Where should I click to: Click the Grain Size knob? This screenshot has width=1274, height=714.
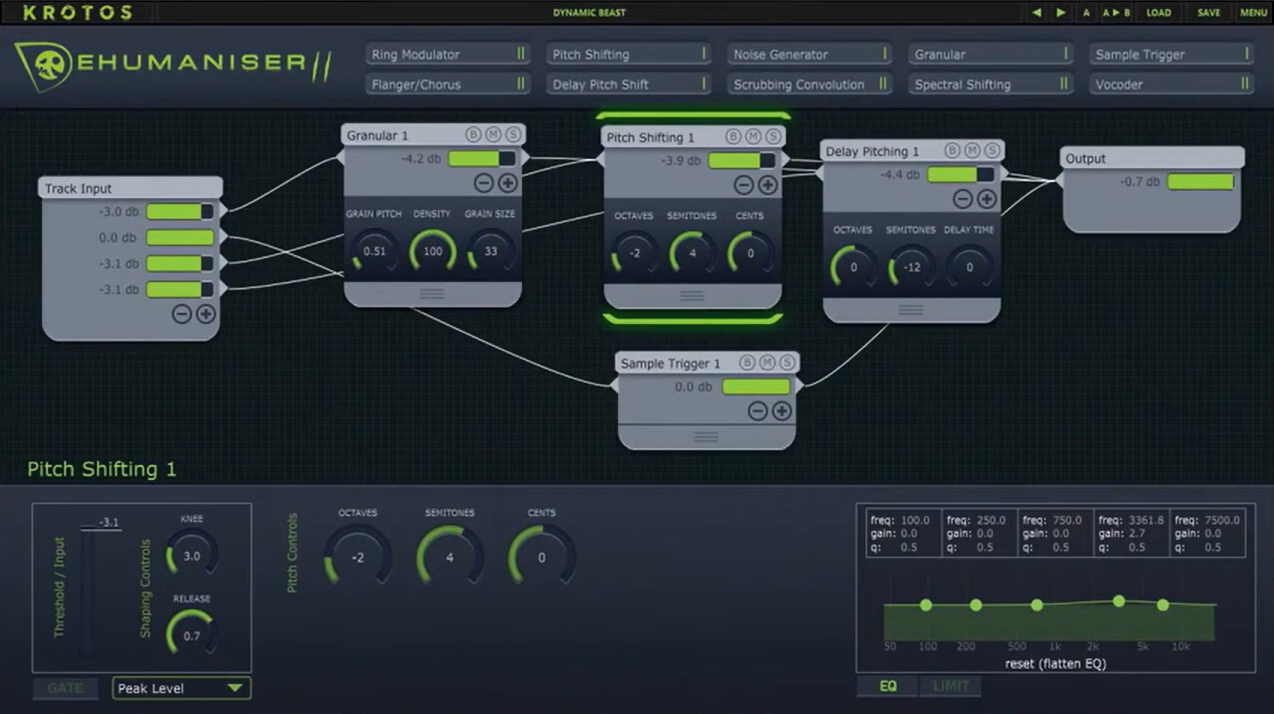(491, 251)
